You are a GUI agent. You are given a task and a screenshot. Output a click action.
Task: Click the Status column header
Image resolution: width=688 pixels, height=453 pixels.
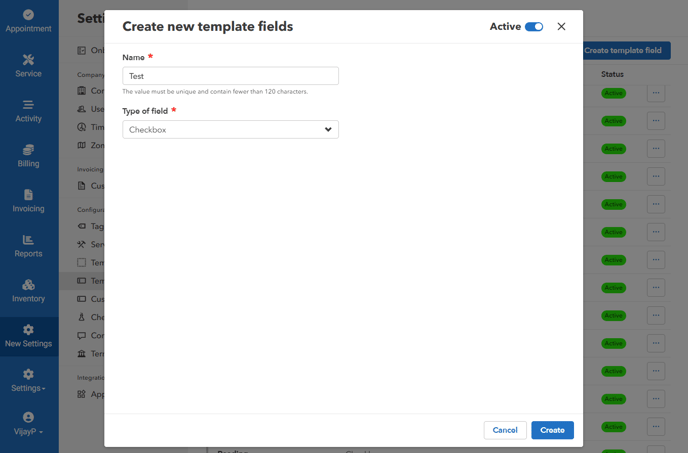click(x=612, y=74)
